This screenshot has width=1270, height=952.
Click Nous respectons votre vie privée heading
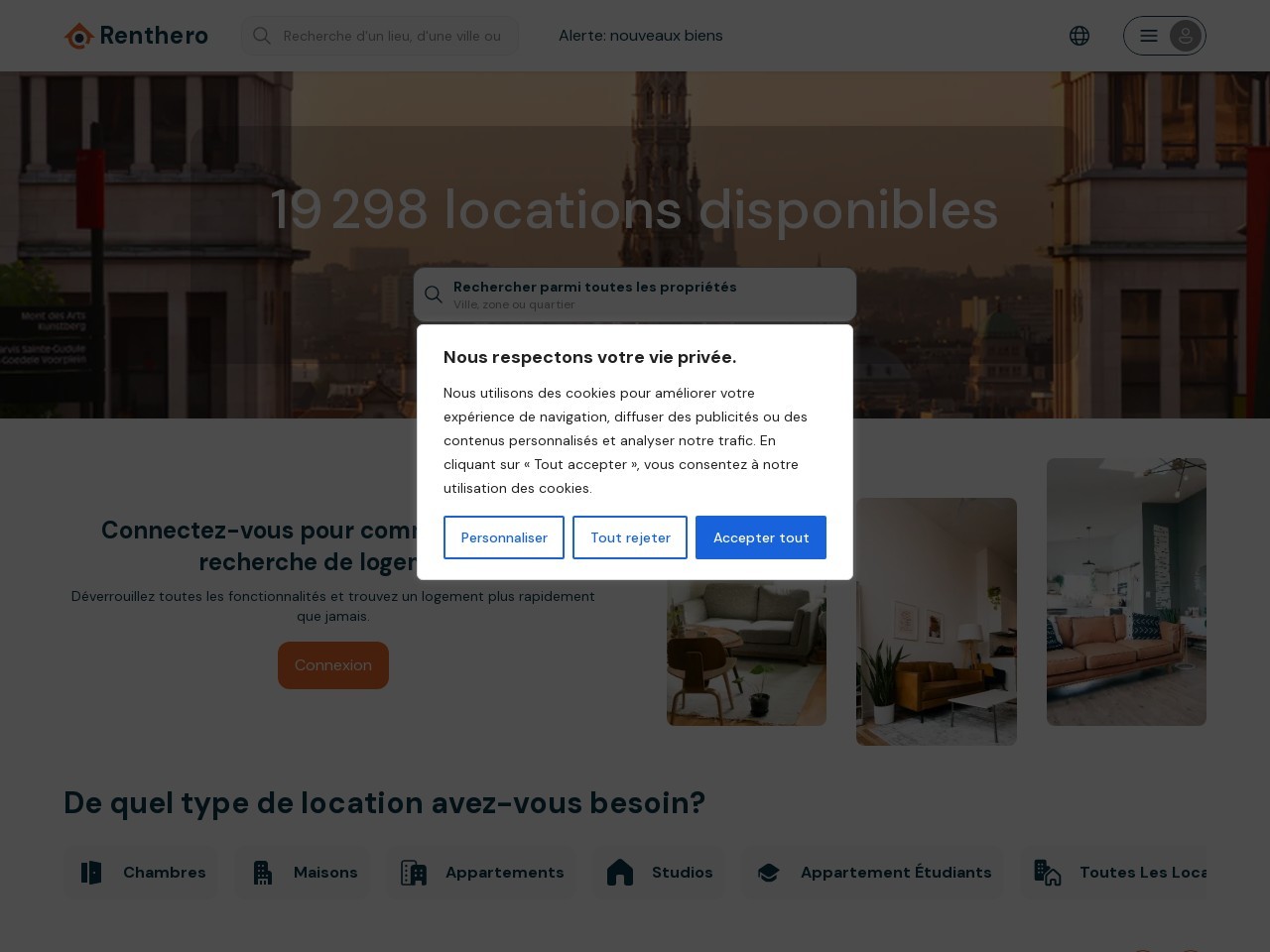pos(590,357)
